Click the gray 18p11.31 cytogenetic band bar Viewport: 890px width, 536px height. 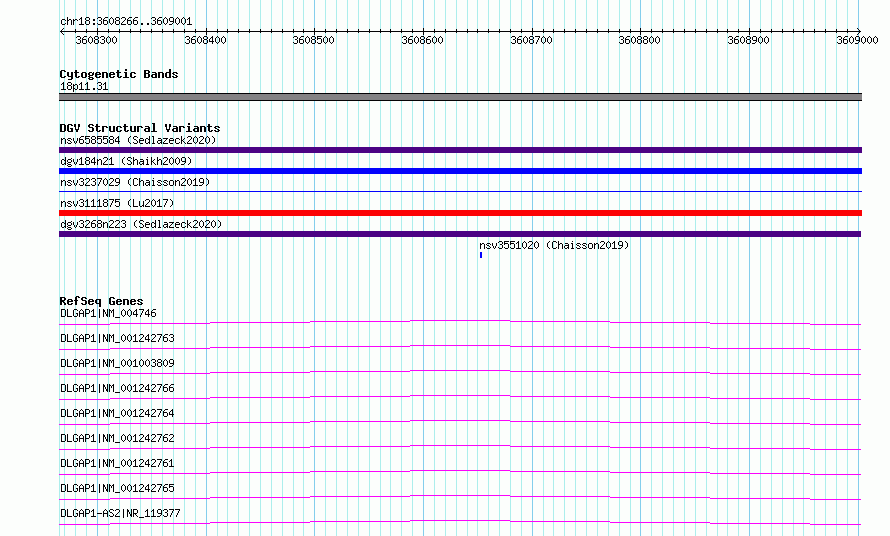pyautogui.click(x=460, y=97)
